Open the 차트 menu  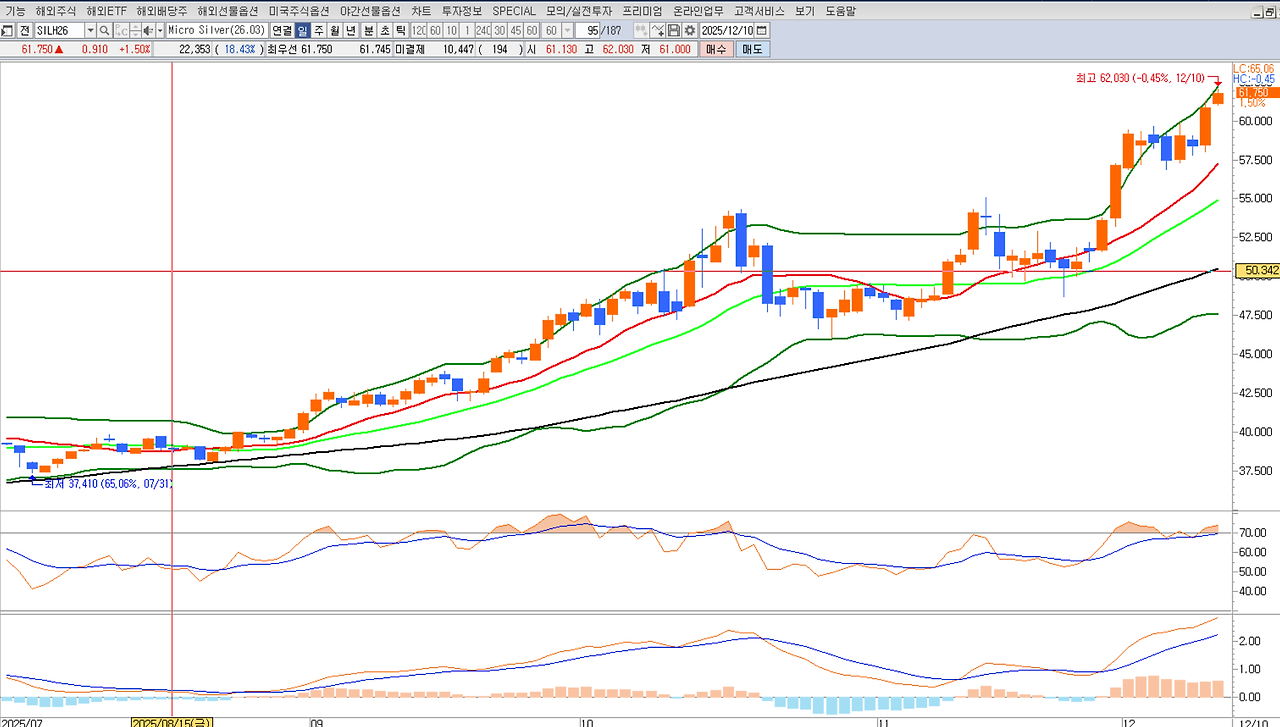(x=421, y=11)
